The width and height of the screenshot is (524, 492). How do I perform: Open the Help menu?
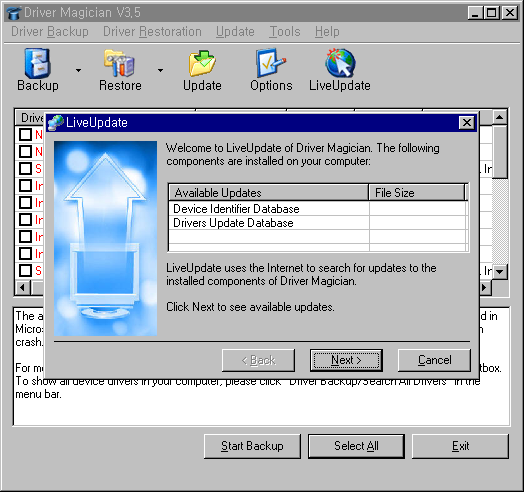click(x=327, y=32)
